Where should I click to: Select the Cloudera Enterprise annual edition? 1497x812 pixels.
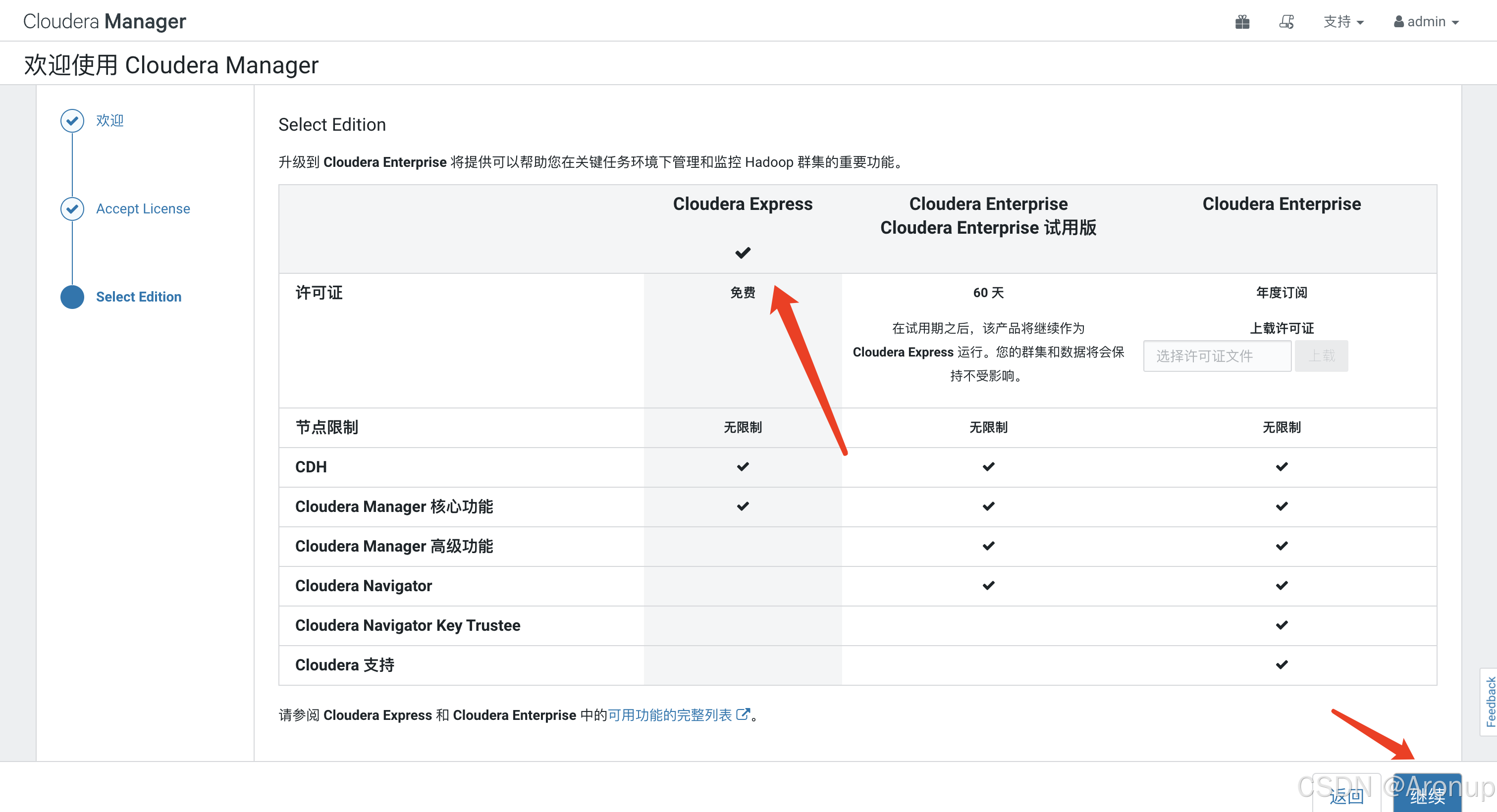[1281, 204]
